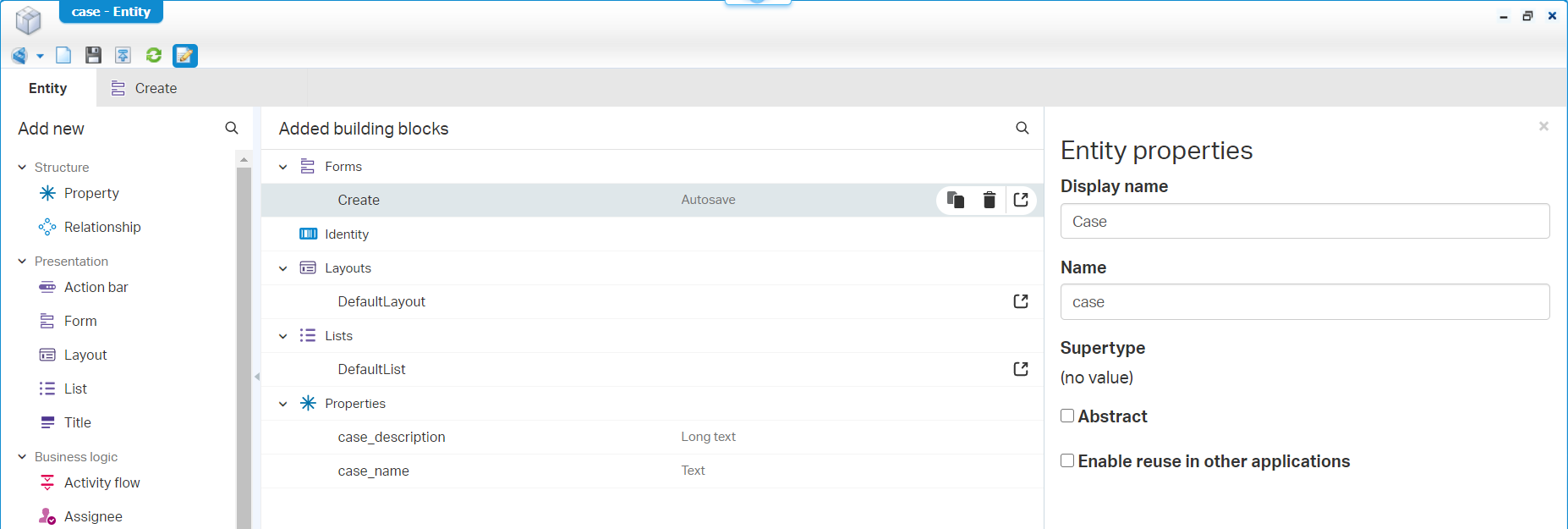Screen dimensions: 1568x529
Task: Restore the window with the restore button
Action: coord(1527,16)
